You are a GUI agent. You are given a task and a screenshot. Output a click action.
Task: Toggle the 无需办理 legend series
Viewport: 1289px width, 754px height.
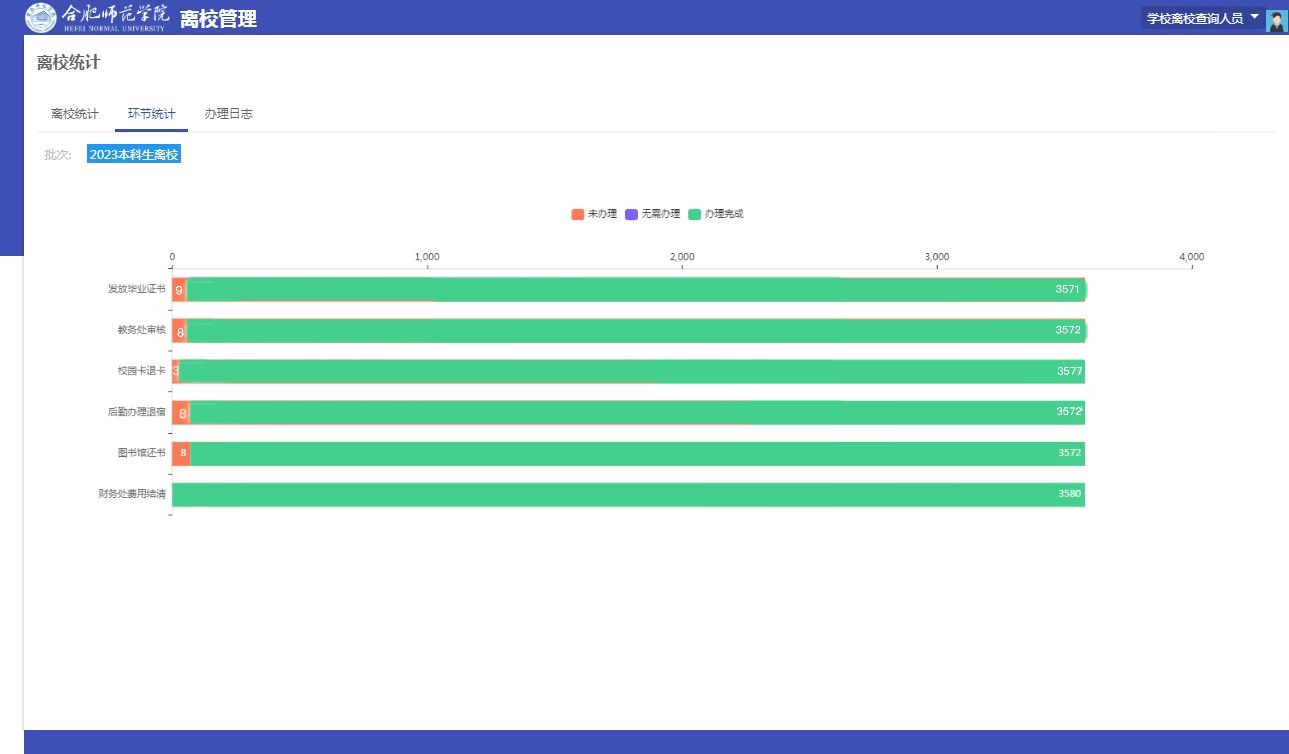(x=652, y=214)
